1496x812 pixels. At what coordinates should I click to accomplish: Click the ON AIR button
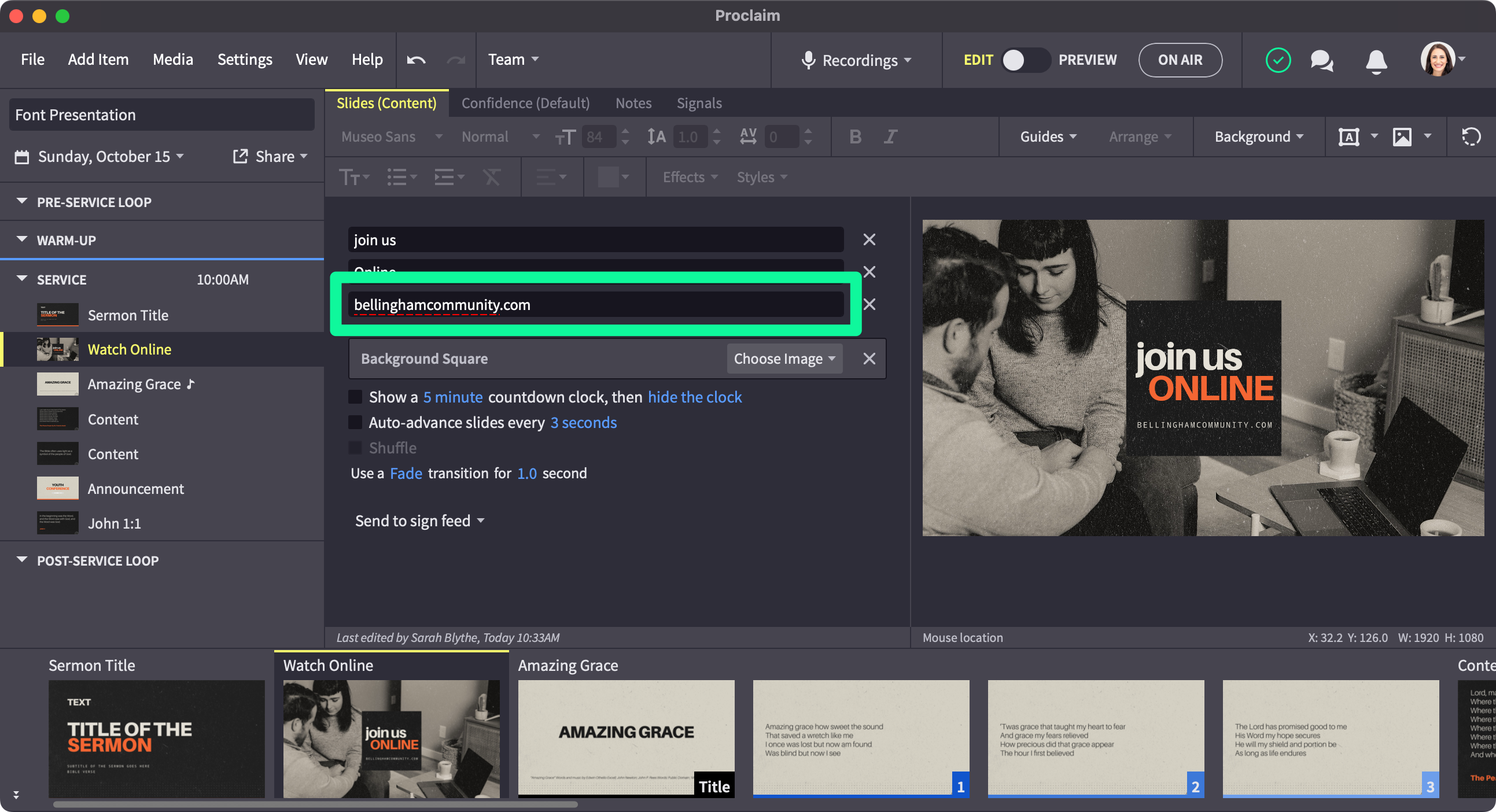coord(1180,60)
